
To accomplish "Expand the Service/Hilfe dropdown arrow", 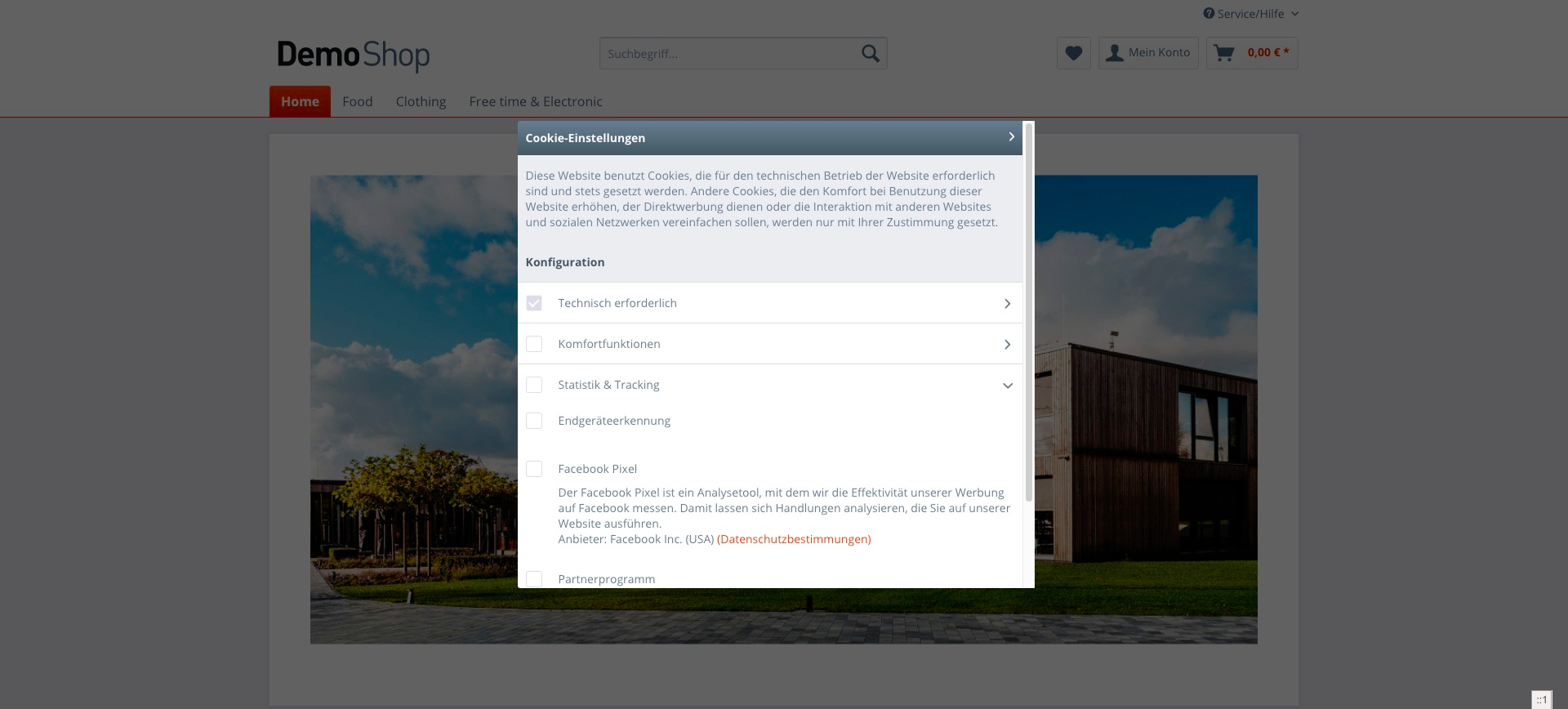I will coord(1294,14).
